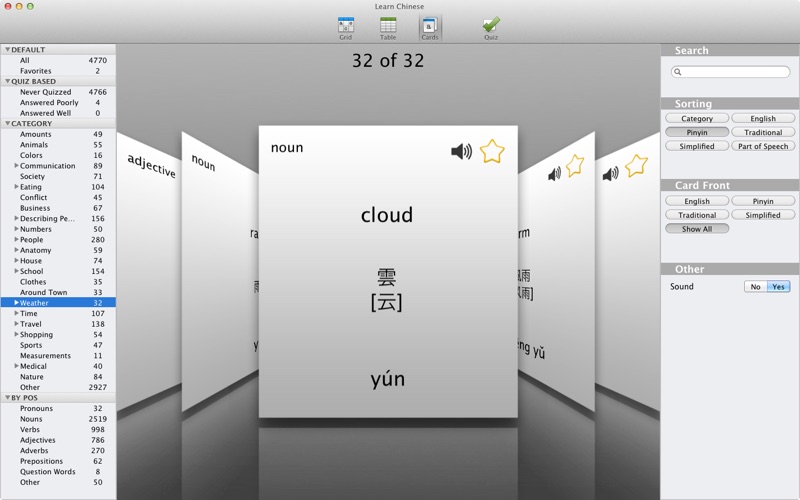Expand the Travel category triangle

(16, 324)
